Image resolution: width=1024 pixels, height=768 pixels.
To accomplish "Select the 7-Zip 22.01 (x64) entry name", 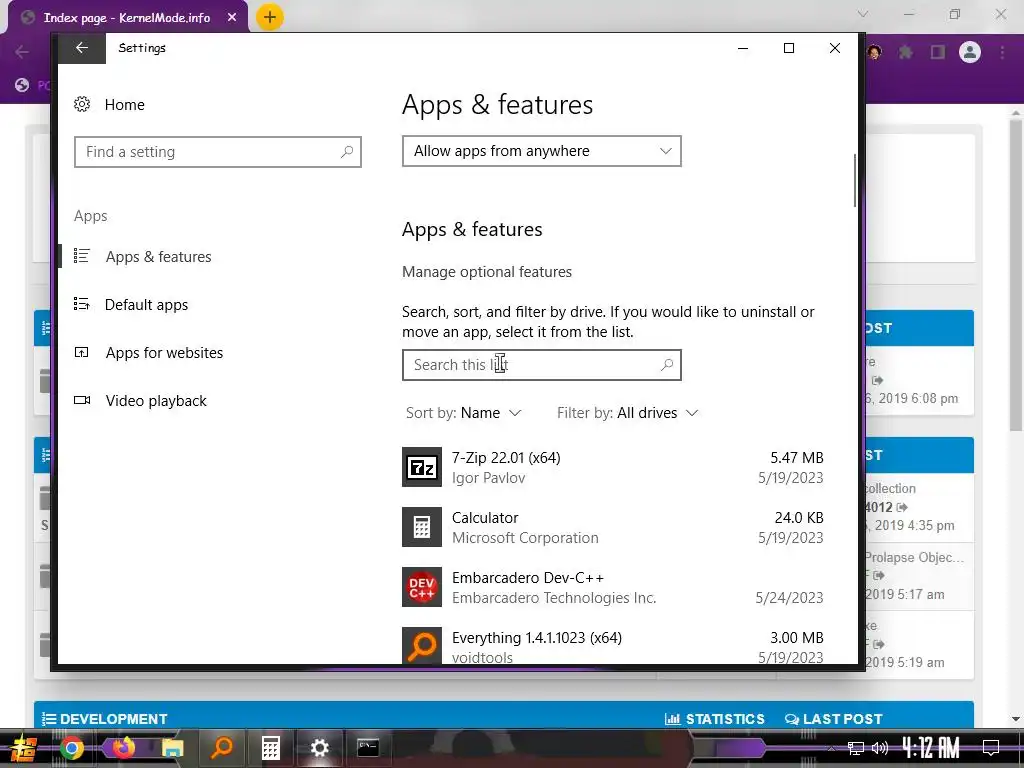I will [x=506, y=458].
